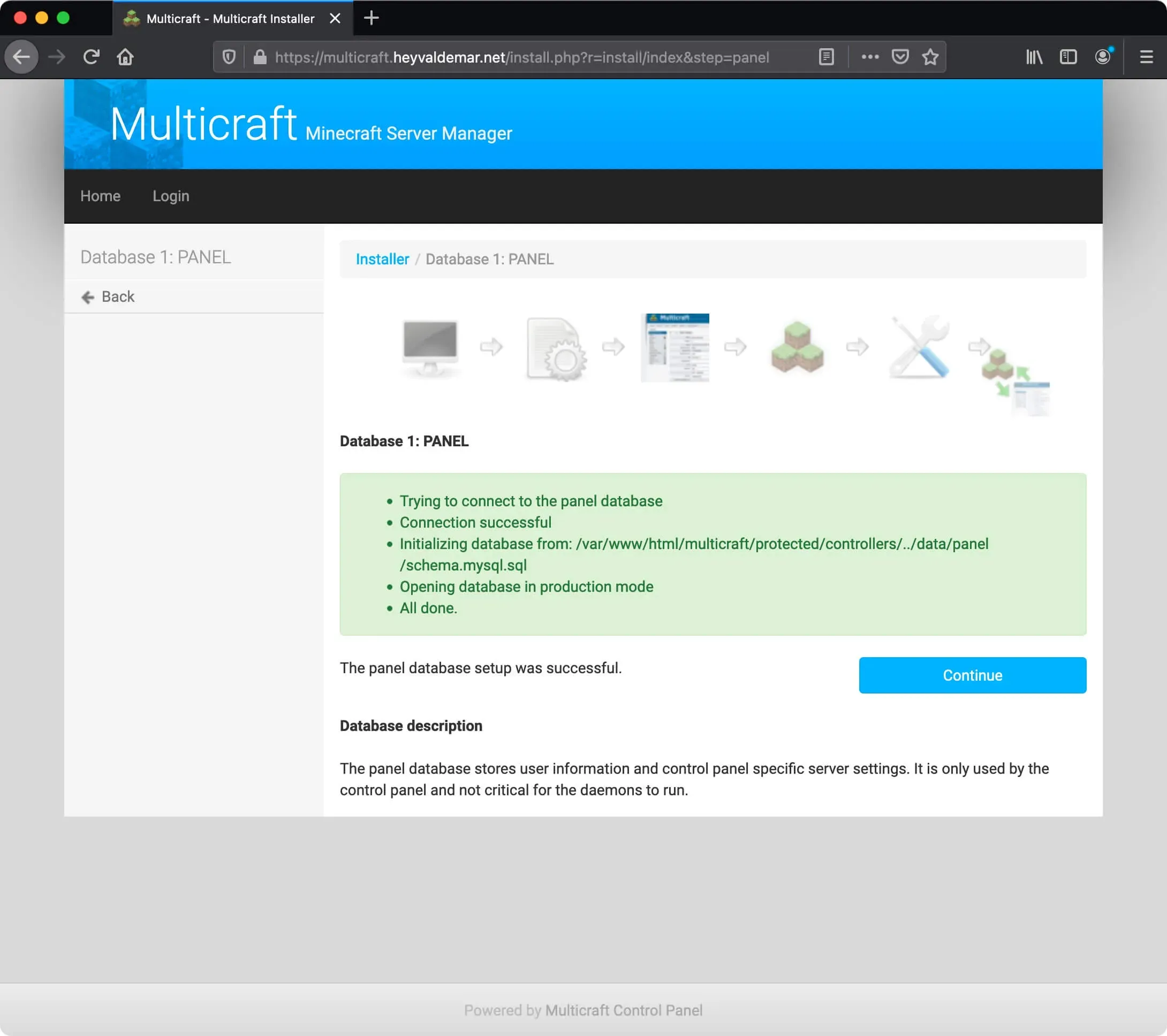
Task: Click 'The panel database setup was successful.' text
Action: pos(481,668)
